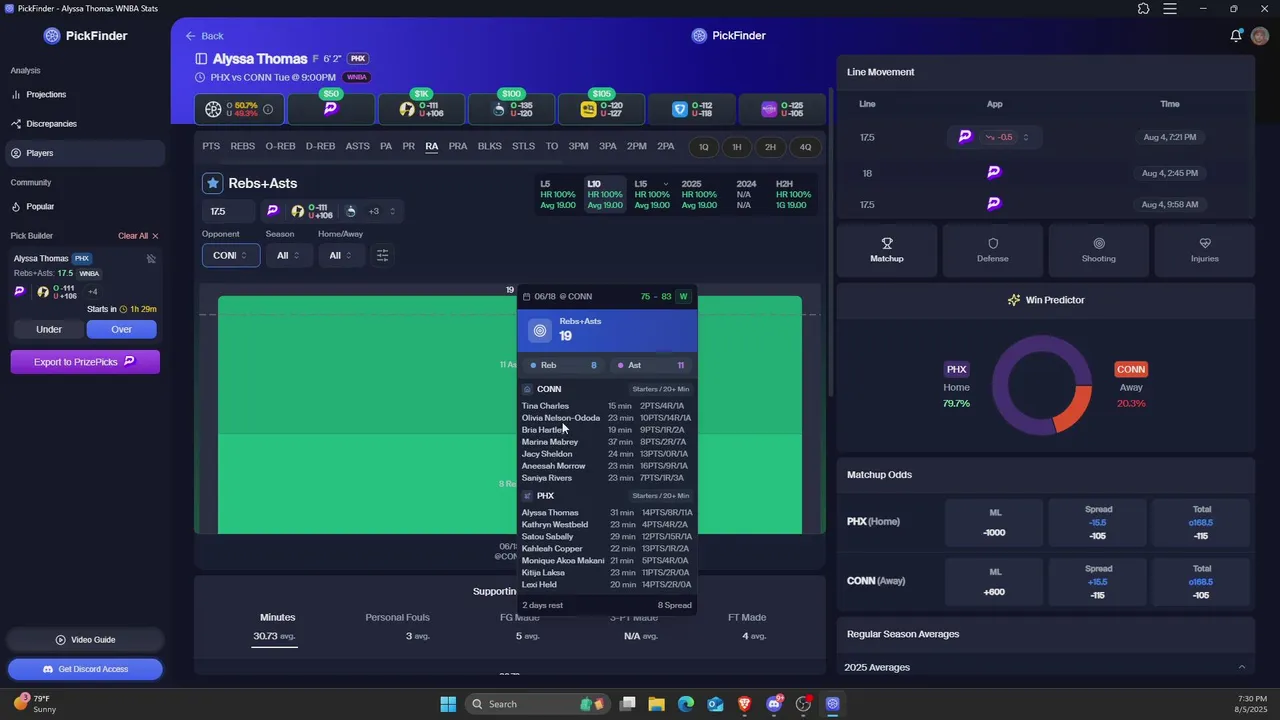The width and height of the screenshot is (1280, 720).
Task: Select the H2H hit rate range
Action: [791, 195]
